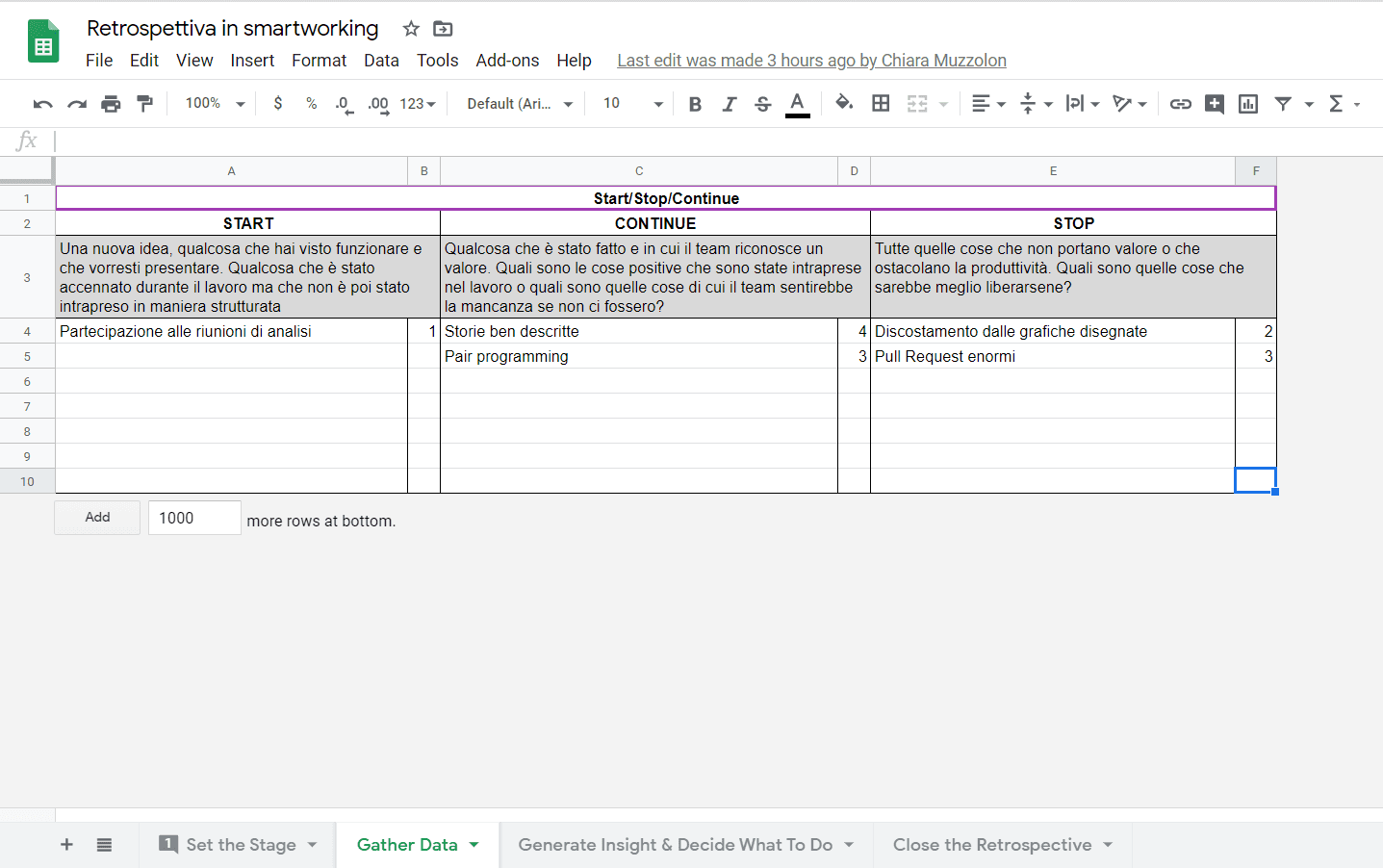
Task: Open the last edit history link
Action: click(x=811, y=61)
